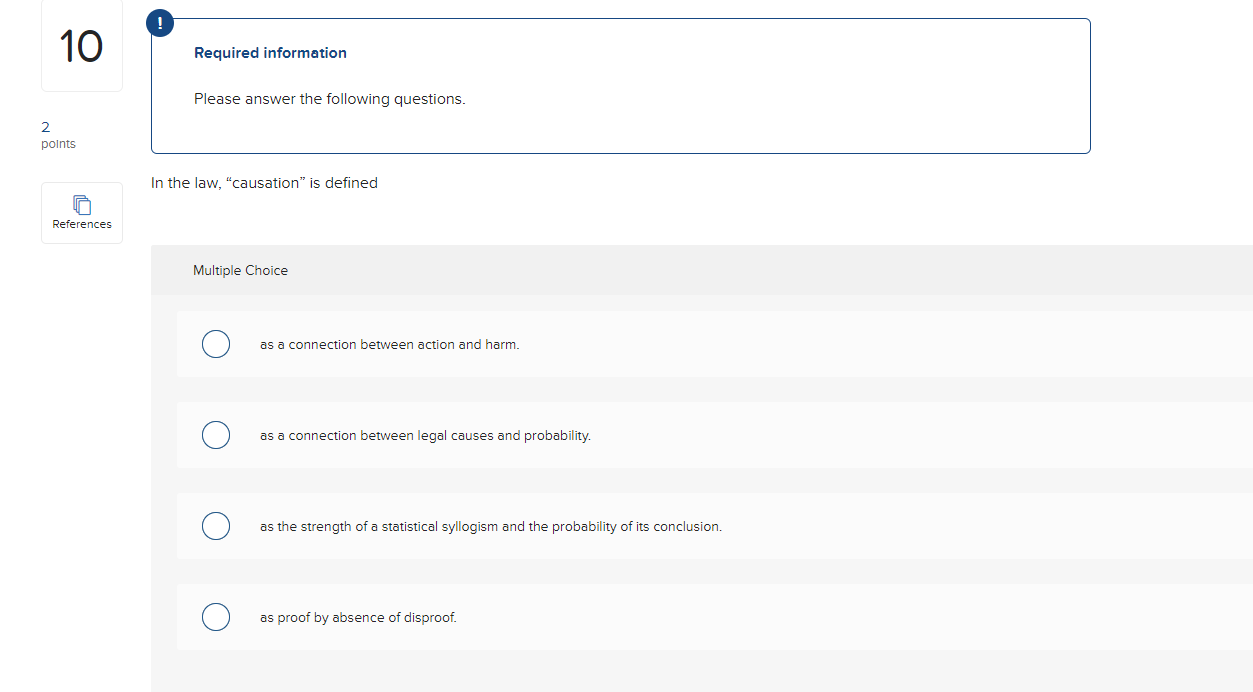Screen dimensions: 1253x692
Task: Click 'Please answer the following questions.' text
Action: (330, 99)
